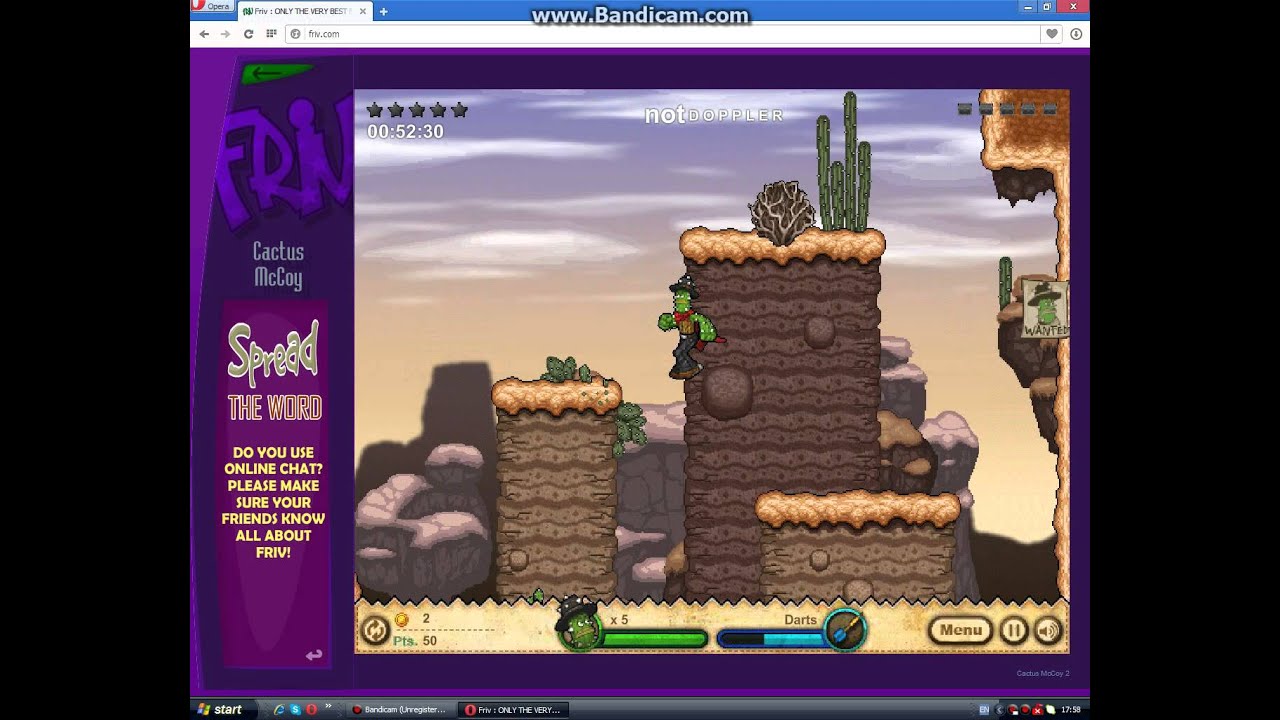Viewport: 1280px width, 720px height.
Task: Click the Darts weapon icon
Action: 845,630
